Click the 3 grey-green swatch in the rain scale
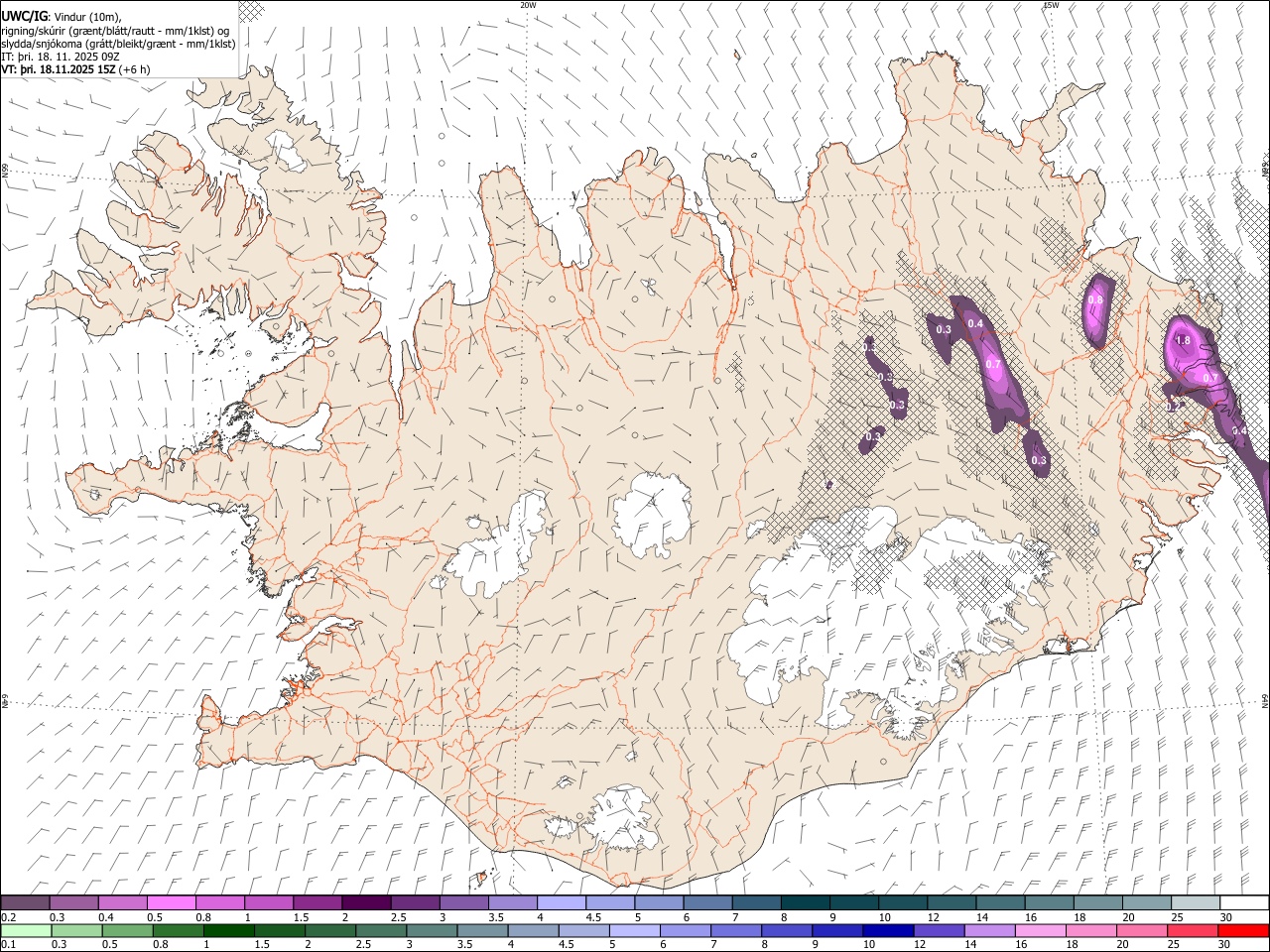 pyautogui.click(x=432, y=930)
